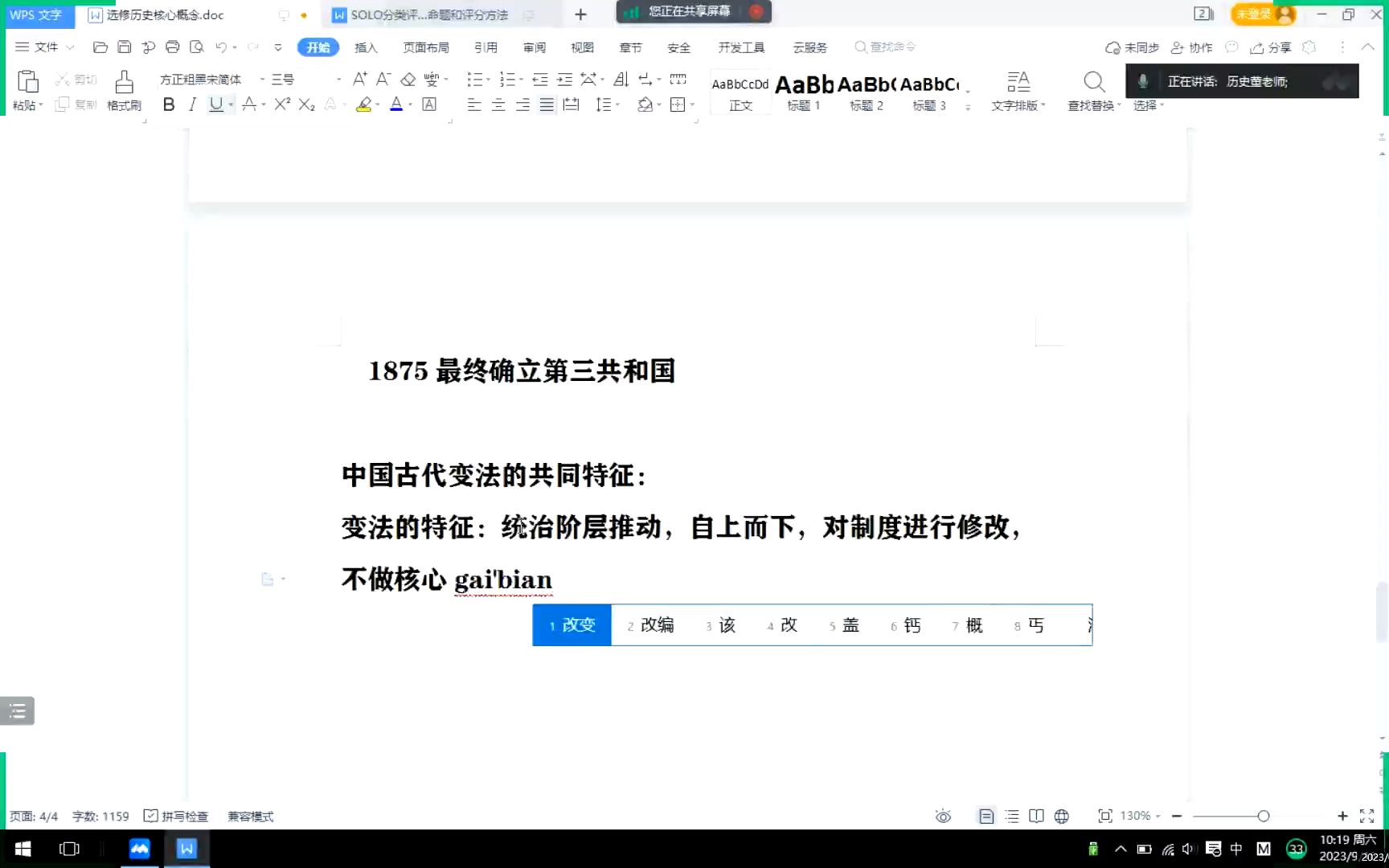
Task: Open a new document tab with plus
Action: (x=581, y=14)
